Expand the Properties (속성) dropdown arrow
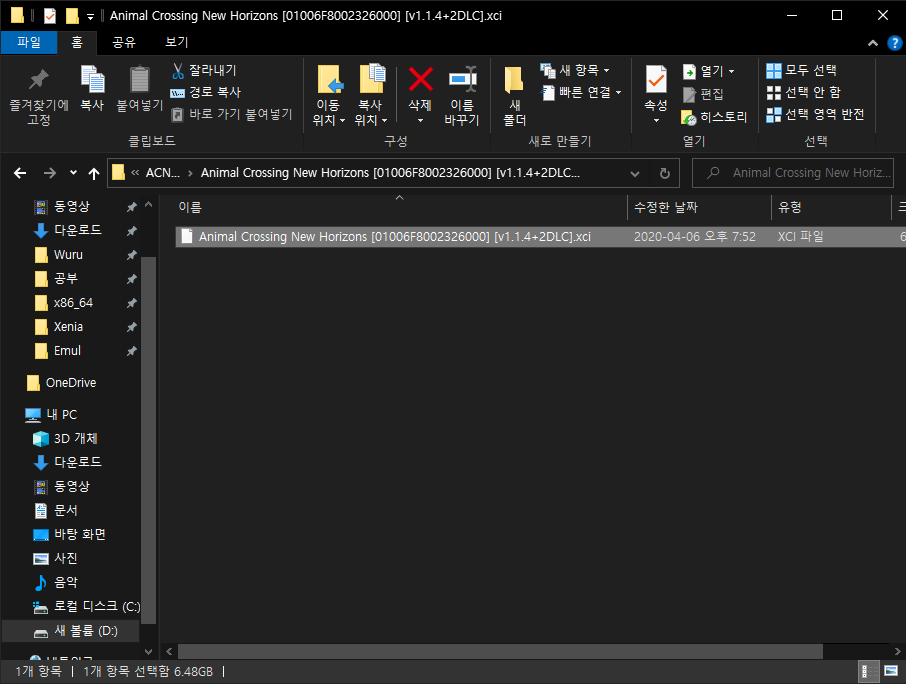The width and height of the screenshot is (906, 684). pos(656,120)
